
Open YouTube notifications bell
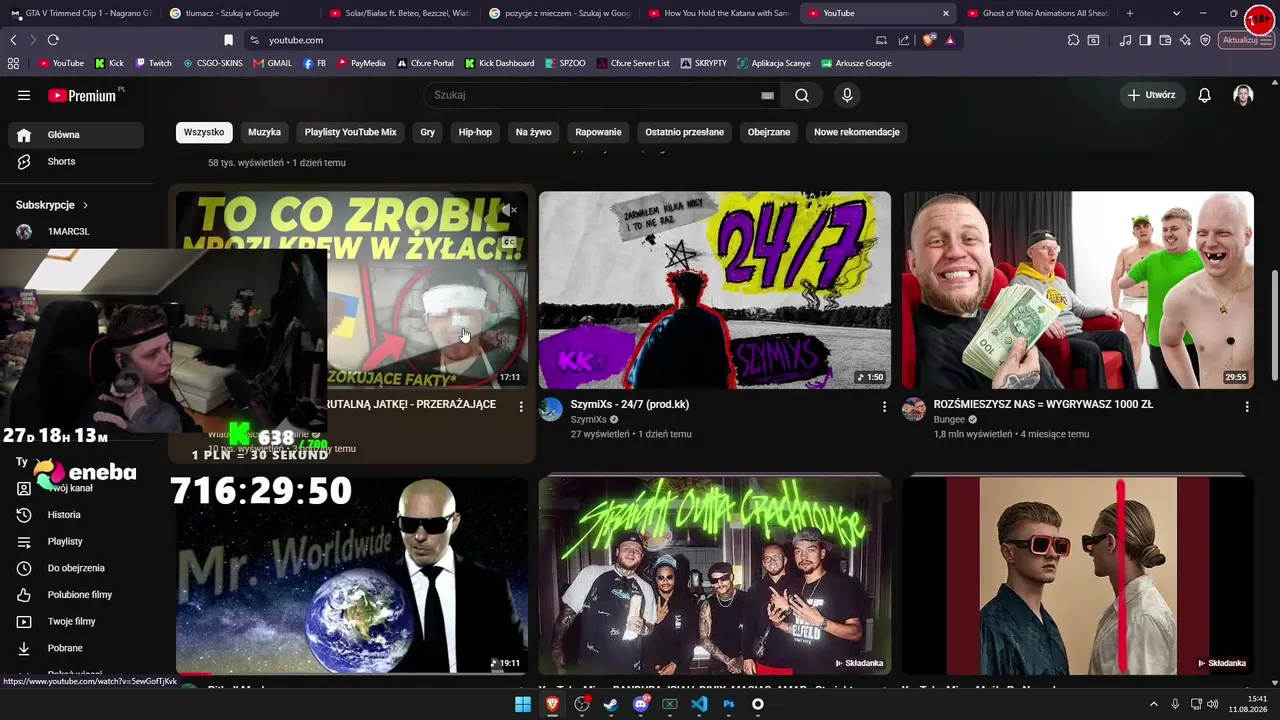(x=1205, y=95)
